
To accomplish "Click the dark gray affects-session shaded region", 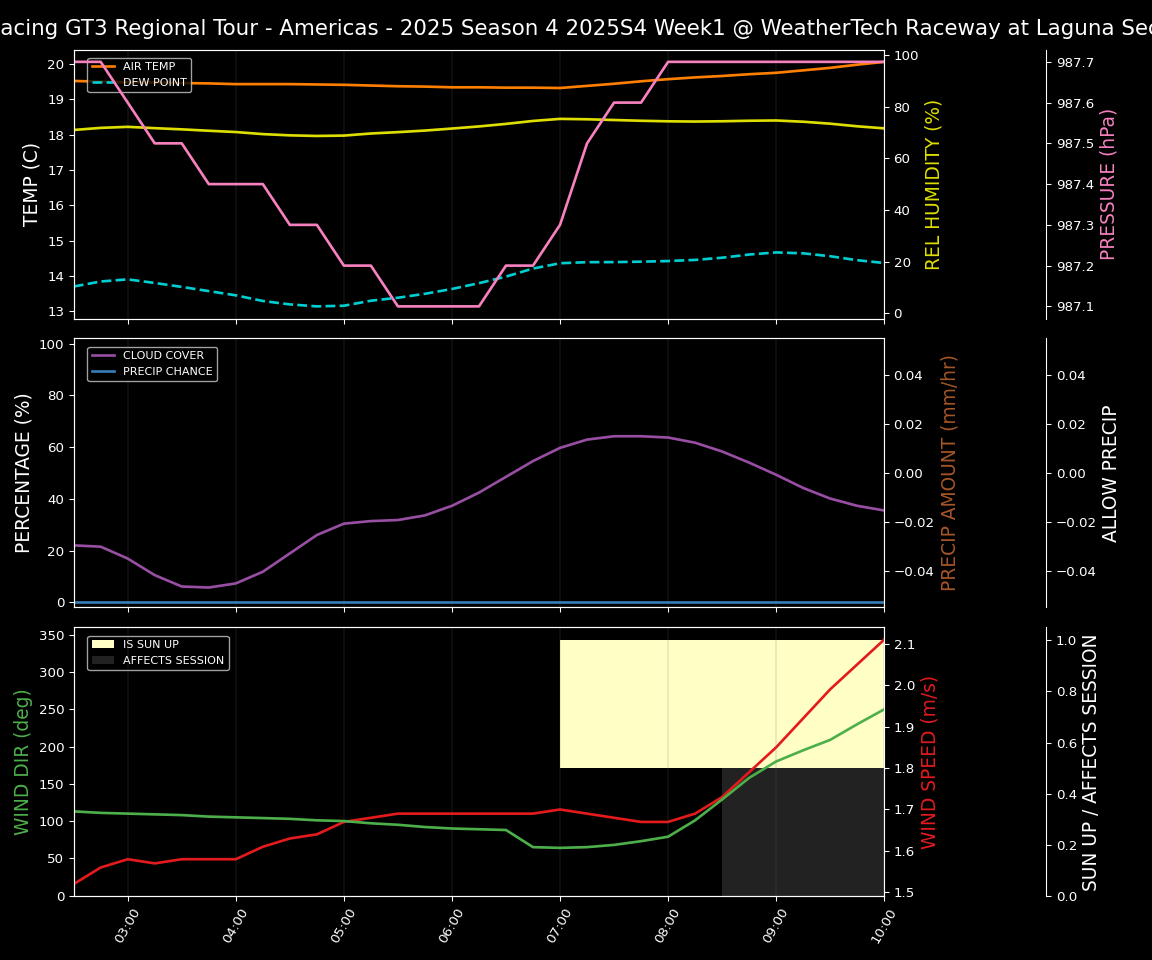I will (x=802, y=832).
